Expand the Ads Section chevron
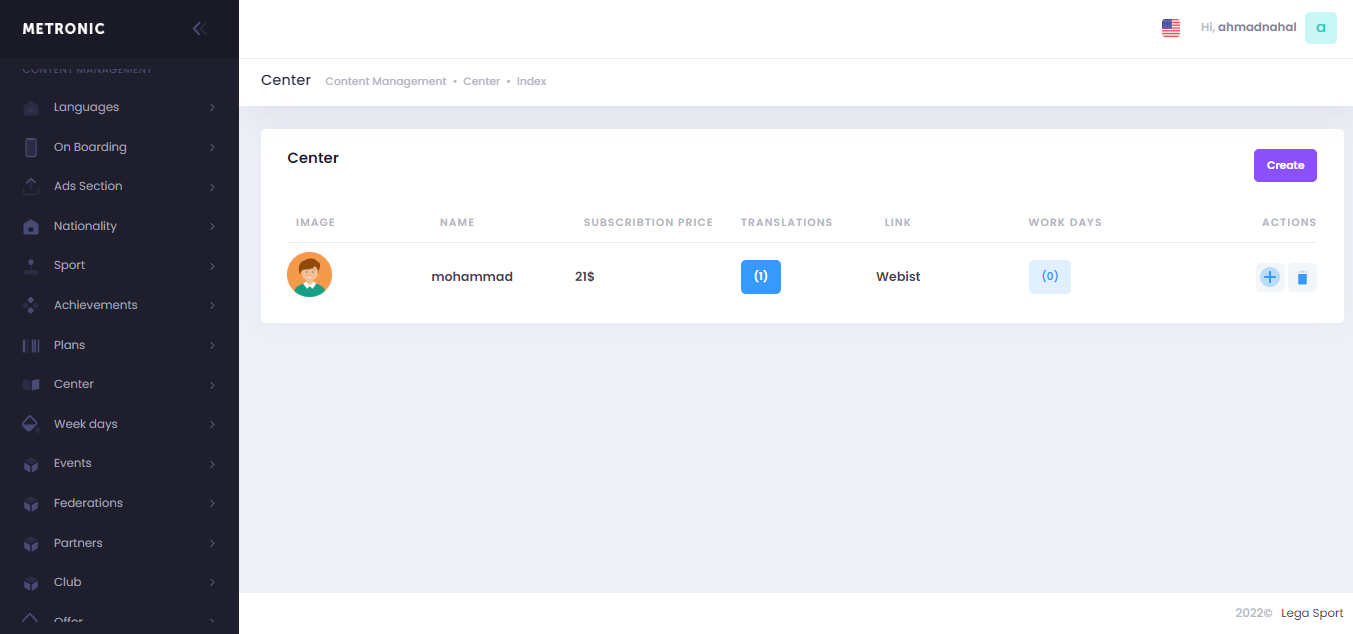Viewport: 1353px width, 634px height. click(212, 187)
